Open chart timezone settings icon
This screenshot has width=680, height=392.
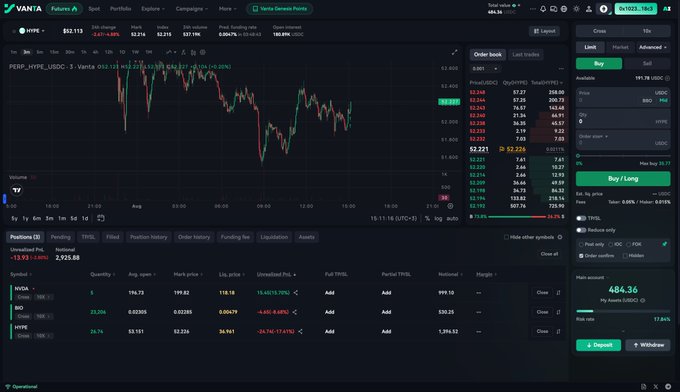click(450, 206)
